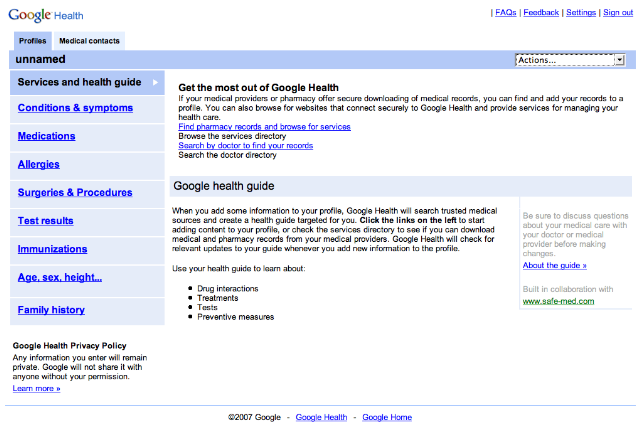
Task: Switch to the Medical contacts tab
Action: [x=89, y=41]
